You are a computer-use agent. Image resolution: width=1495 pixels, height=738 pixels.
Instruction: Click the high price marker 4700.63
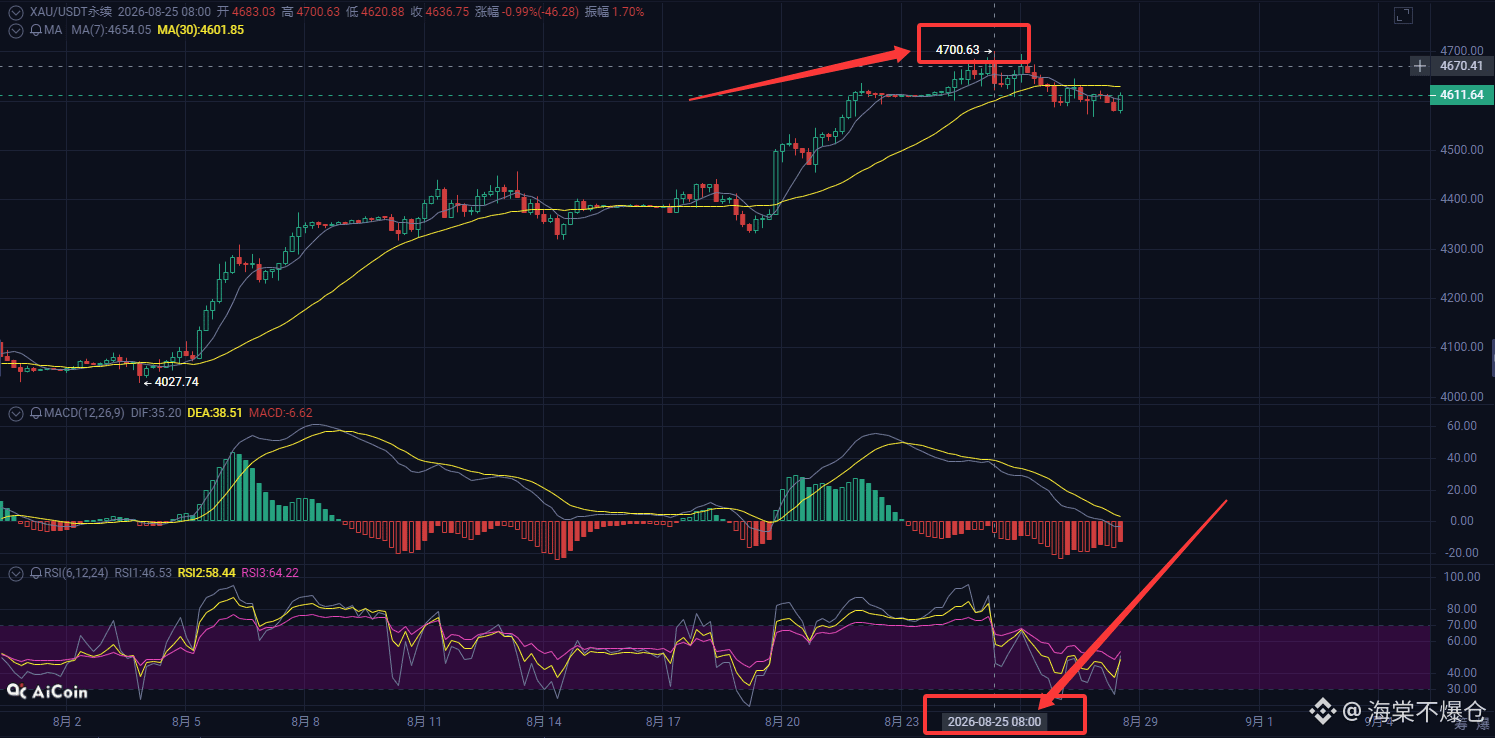[964, 50]
